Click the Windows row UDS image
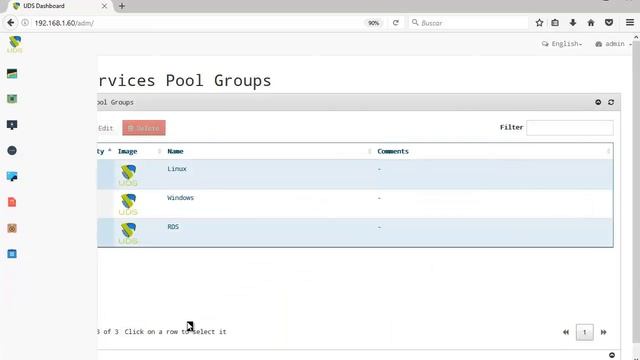The image size is (640, 360). pyautogui.click(x=128, y=204)
